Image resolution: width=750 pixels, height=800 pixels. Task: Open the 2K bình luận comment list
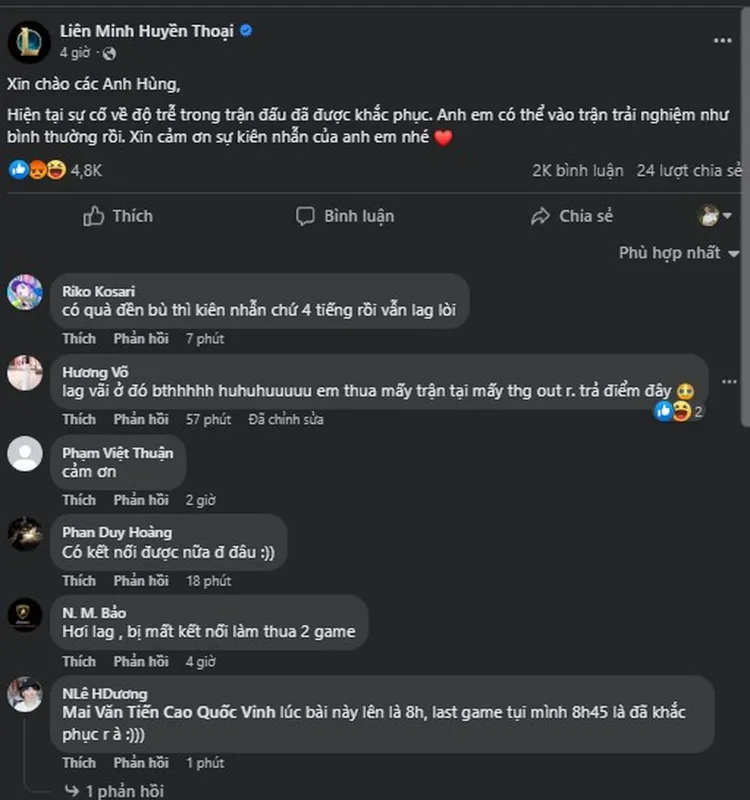point(578,170)
